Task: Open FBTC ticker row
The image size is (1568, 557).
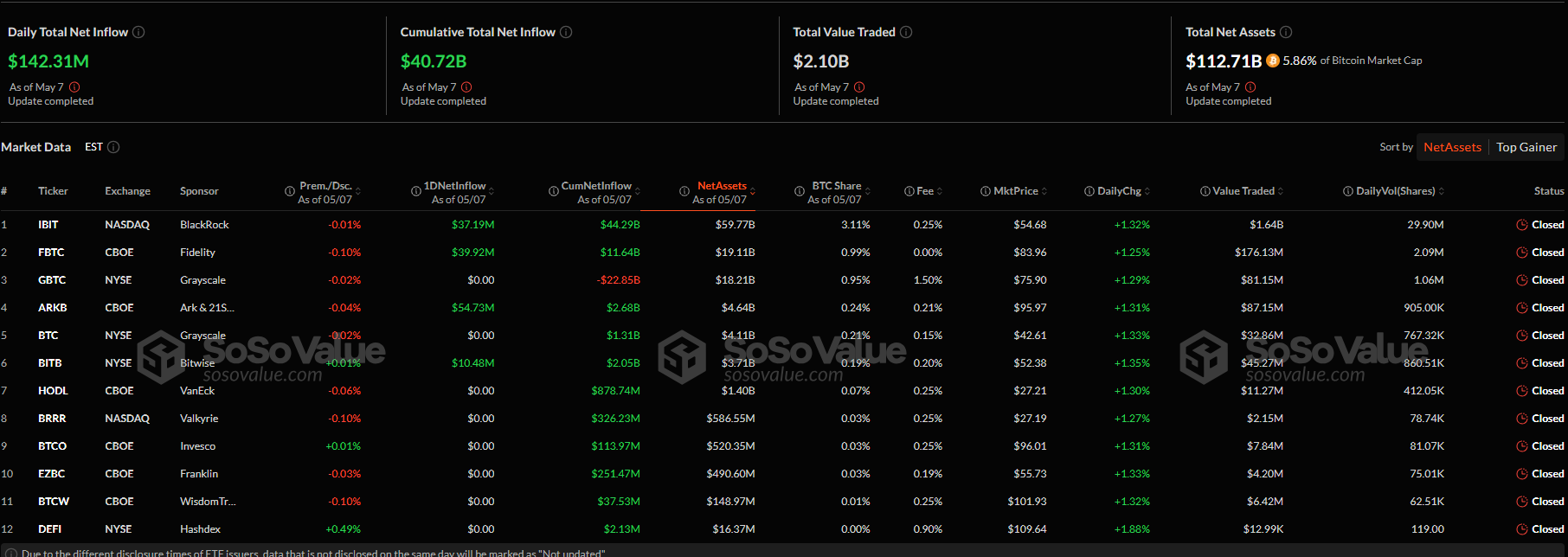Action: tap(51, 253)
